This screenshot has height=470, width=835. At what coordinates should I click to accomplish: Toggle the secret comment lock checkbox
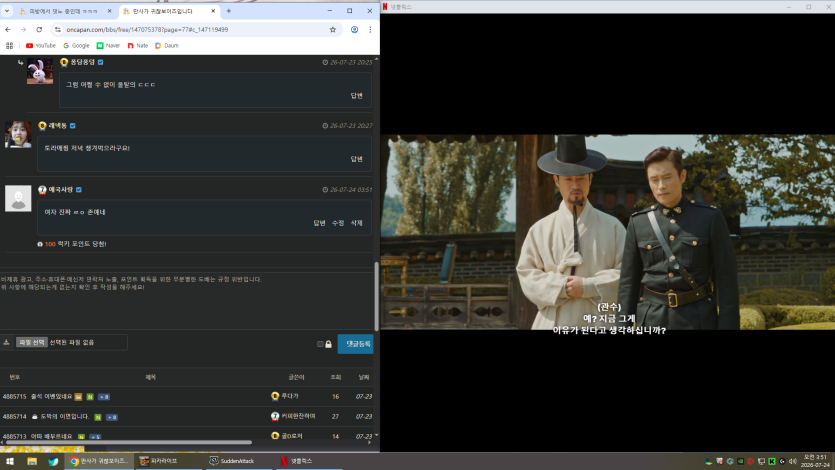[x=320, y=344]
